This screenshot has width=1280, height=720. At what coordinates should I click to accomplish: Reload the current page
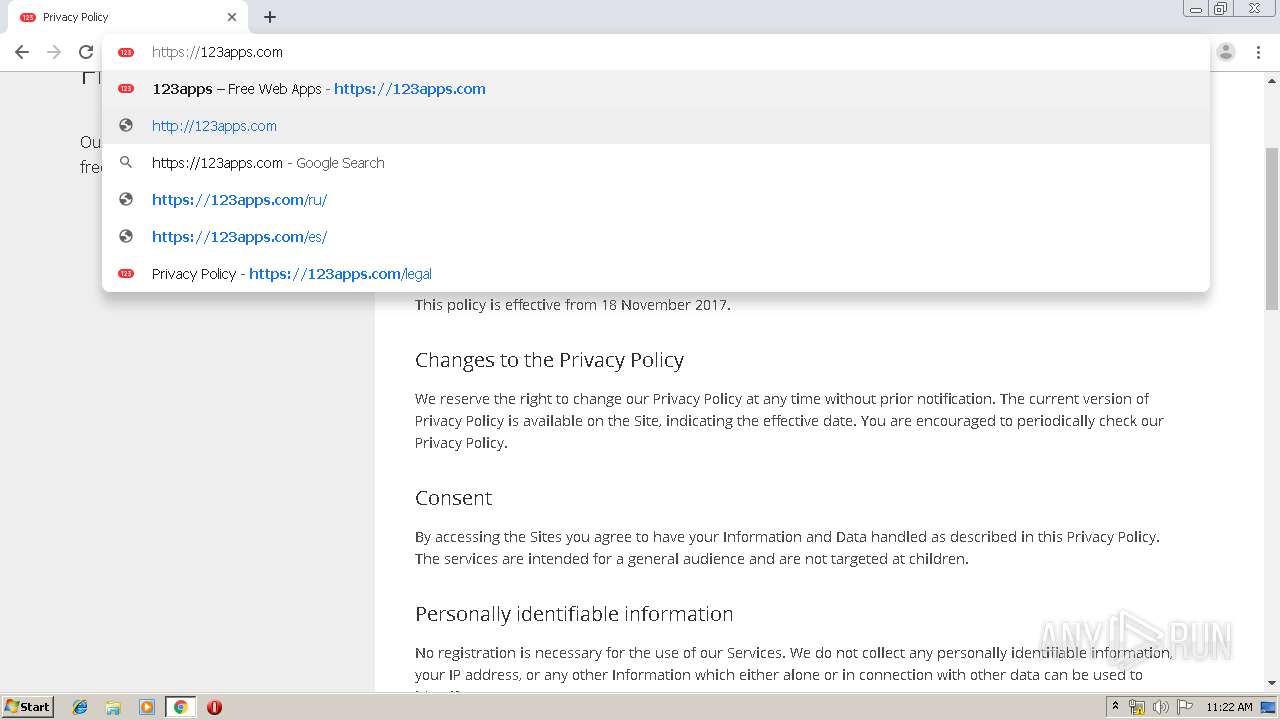tap(86, 52)
